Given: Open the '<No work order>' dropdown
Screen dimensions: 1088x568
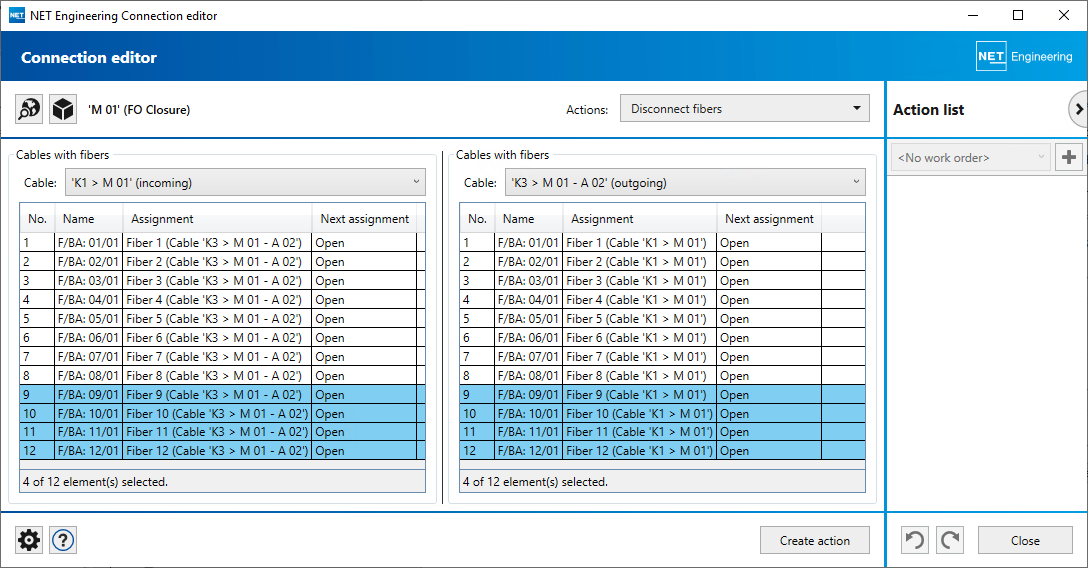Looking at the screenshot, I should (971, 157).
